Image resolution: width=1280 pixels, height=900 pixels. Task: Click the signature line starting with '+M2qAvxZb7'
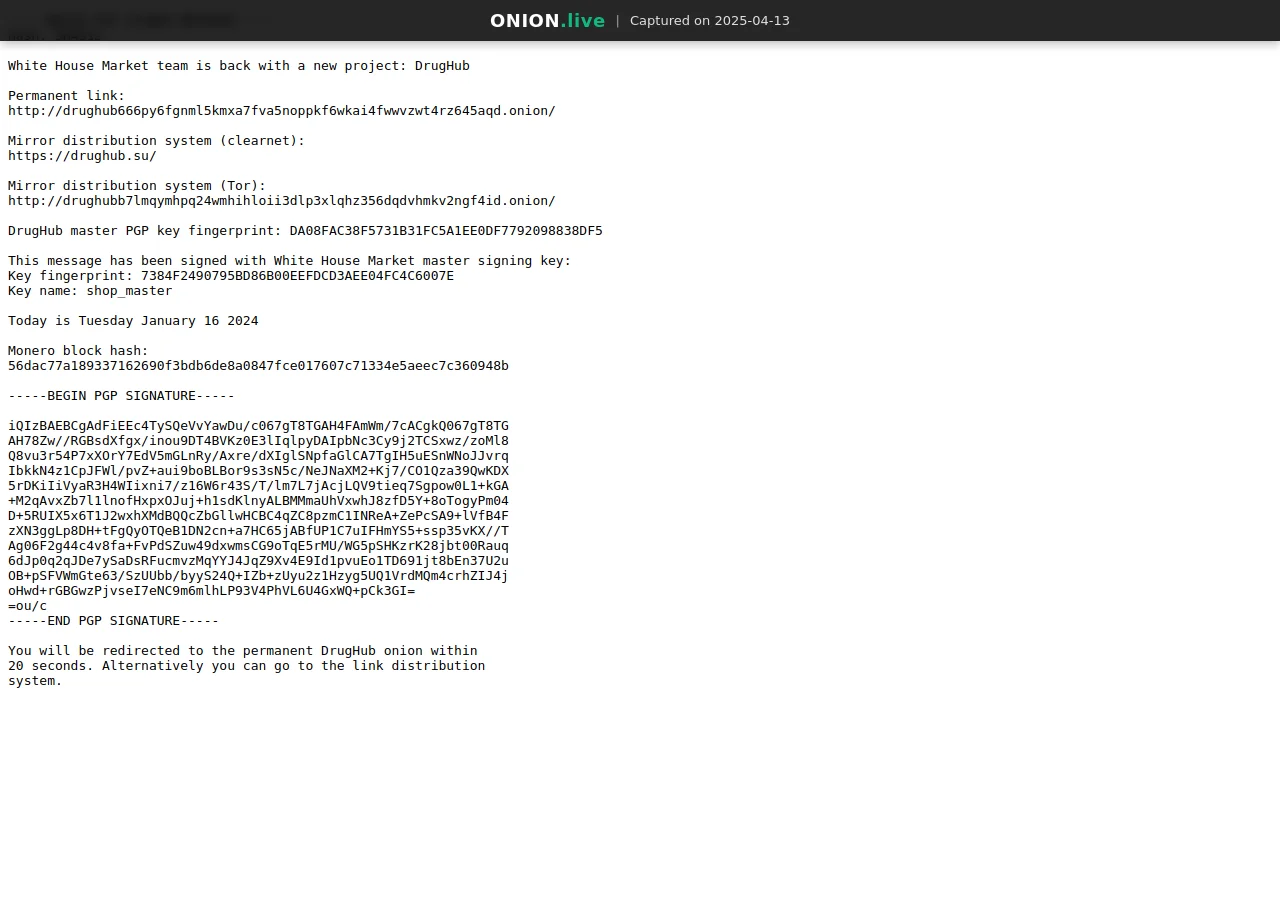[258, 501]
